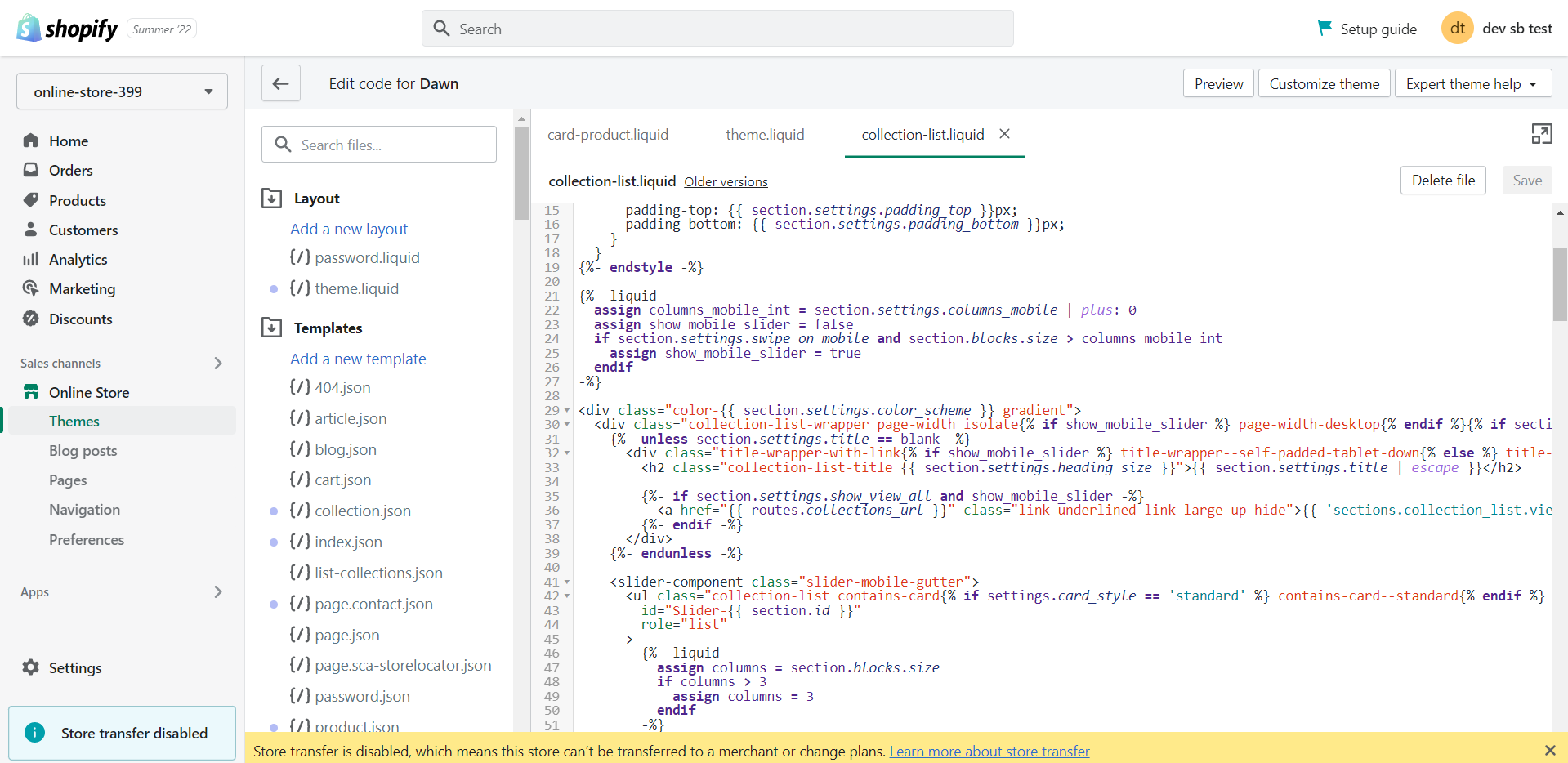This screenshot has width=1568, height=763.
Task: Switch to card-product.liquid tab
Action: coord(608,134)
